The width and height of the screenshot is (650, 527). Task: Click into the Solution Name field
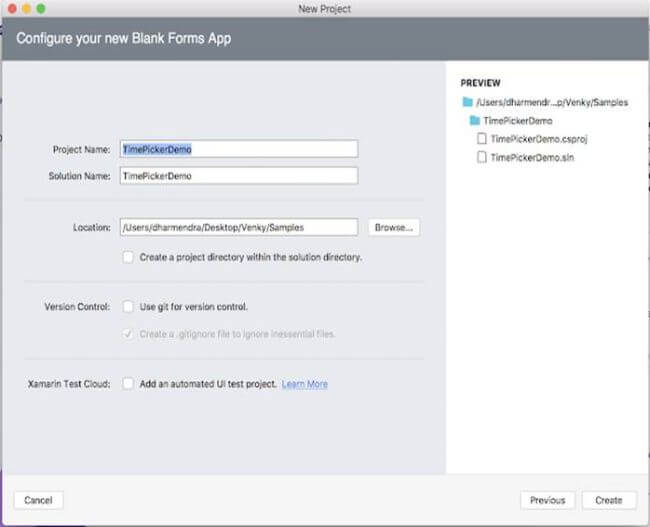238,175
